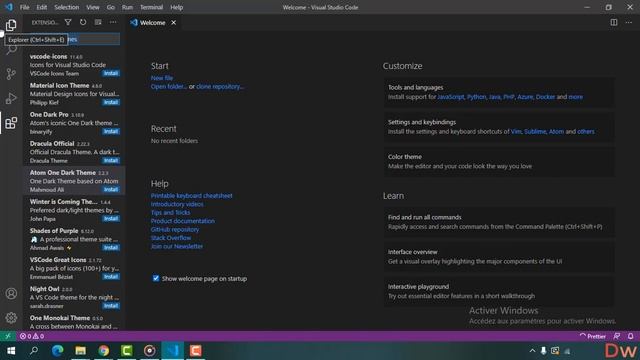Open Printable keyboard cheatsheet link
640x360 pixels.
point(191,196)
